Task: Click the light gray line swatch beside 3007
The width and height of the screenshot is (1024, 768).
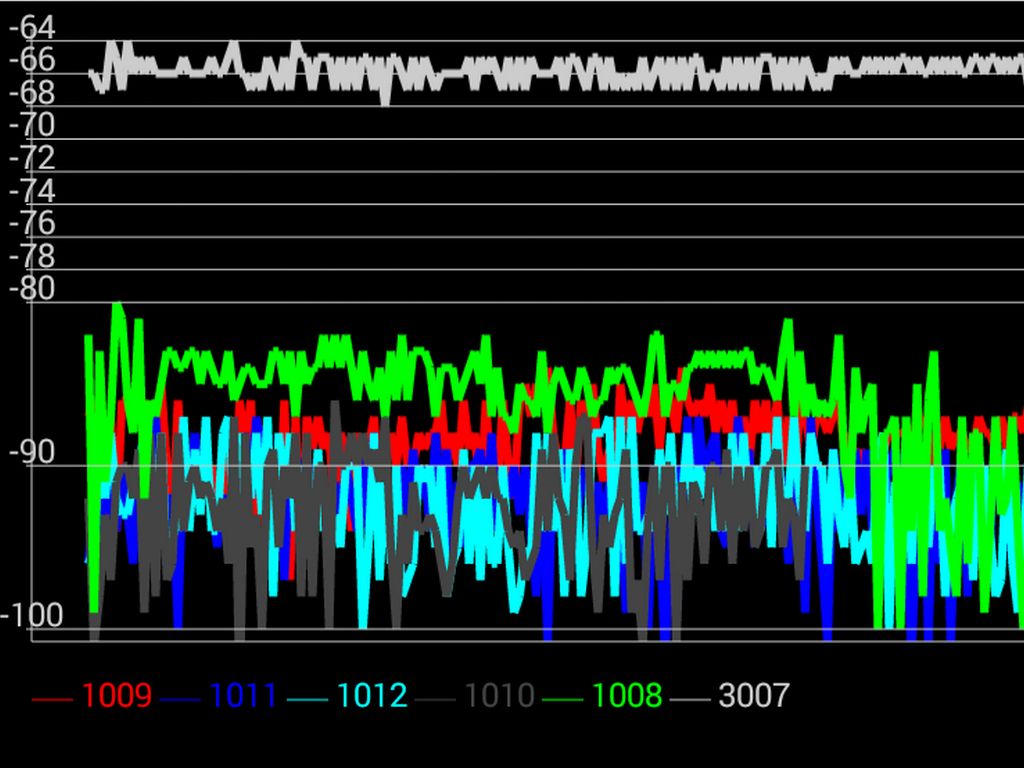Action: click(690, 699)
